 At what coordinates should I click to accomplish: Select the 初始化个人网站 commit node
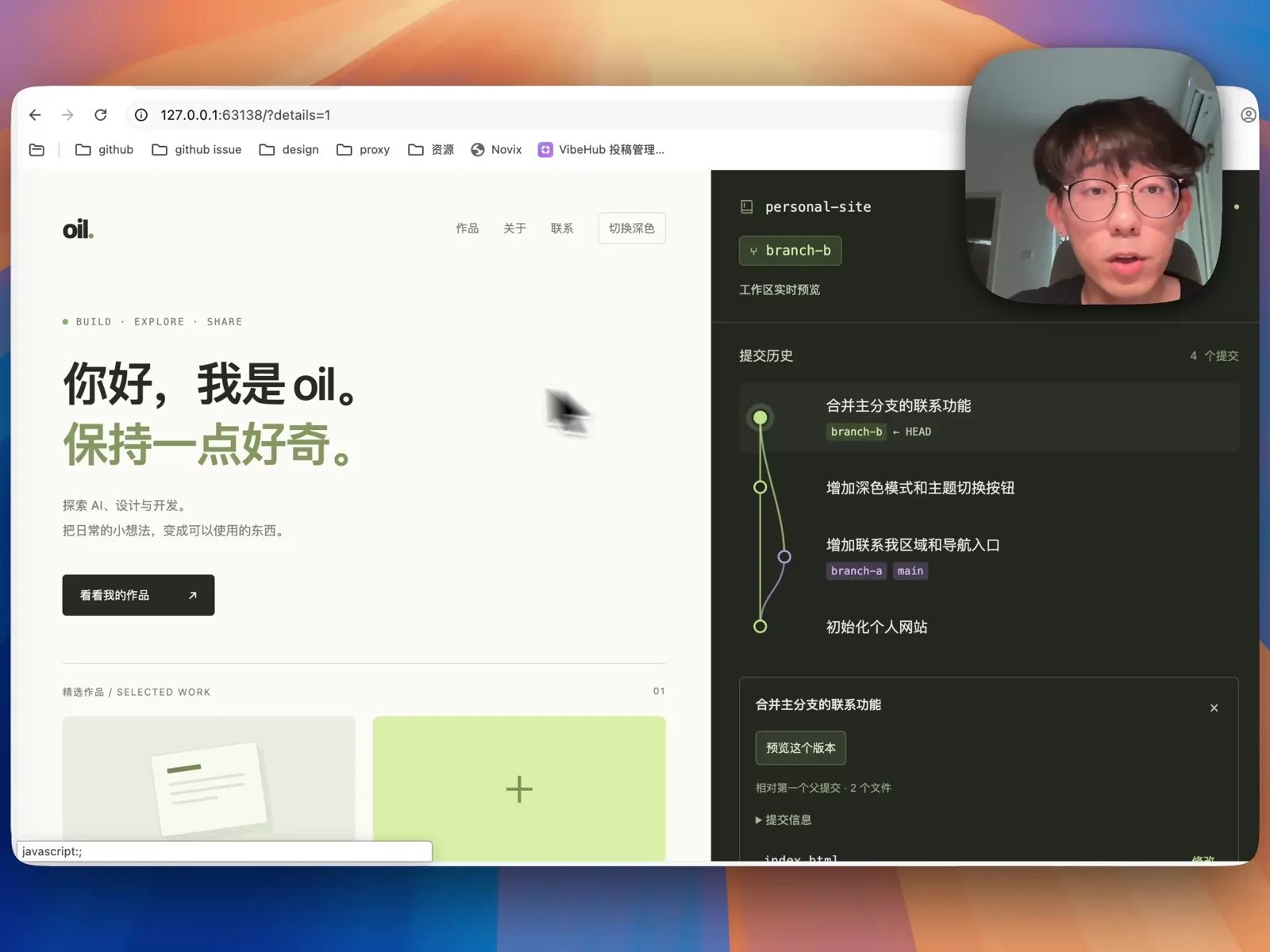tap(760, 627)
